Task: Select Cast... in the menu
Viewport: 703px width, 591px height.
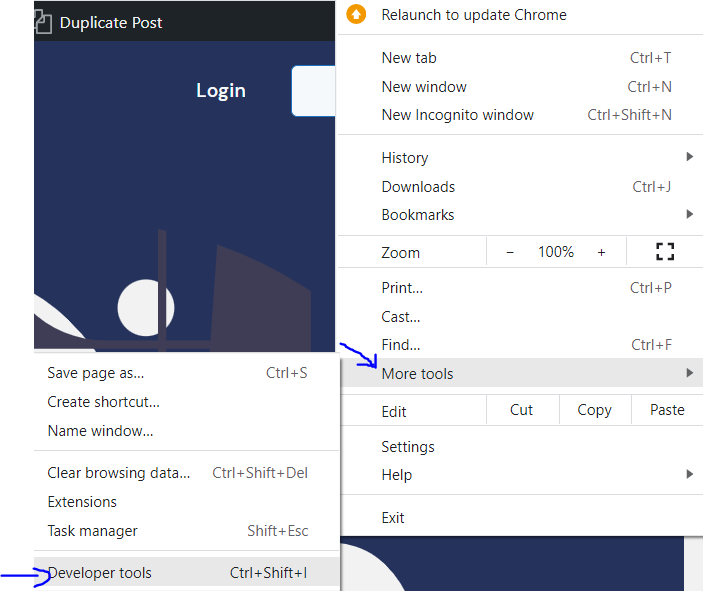Action: click(x=520, y=317)
